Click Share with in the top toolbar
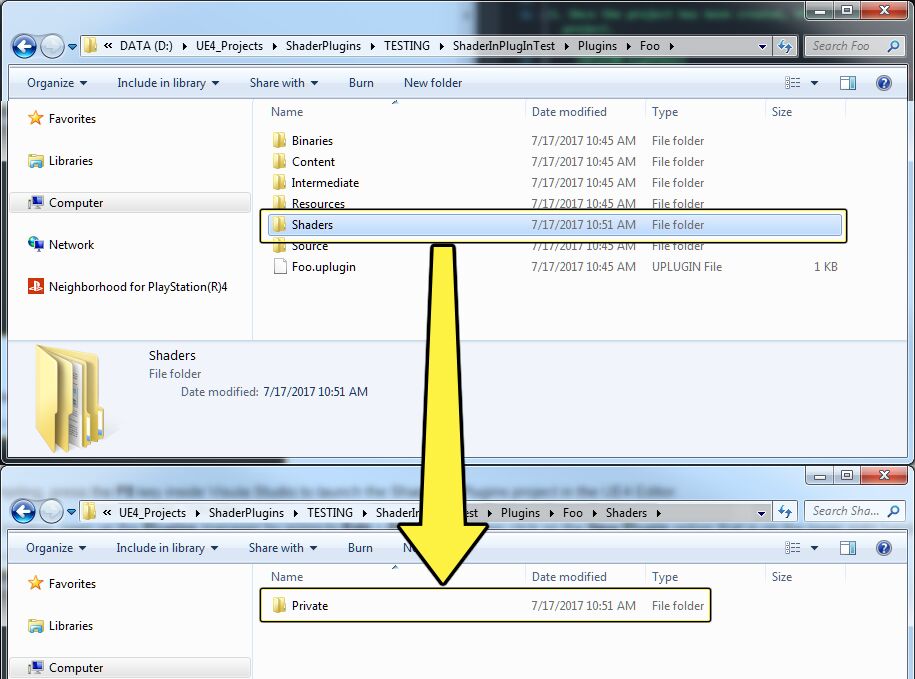 (283, 83)
